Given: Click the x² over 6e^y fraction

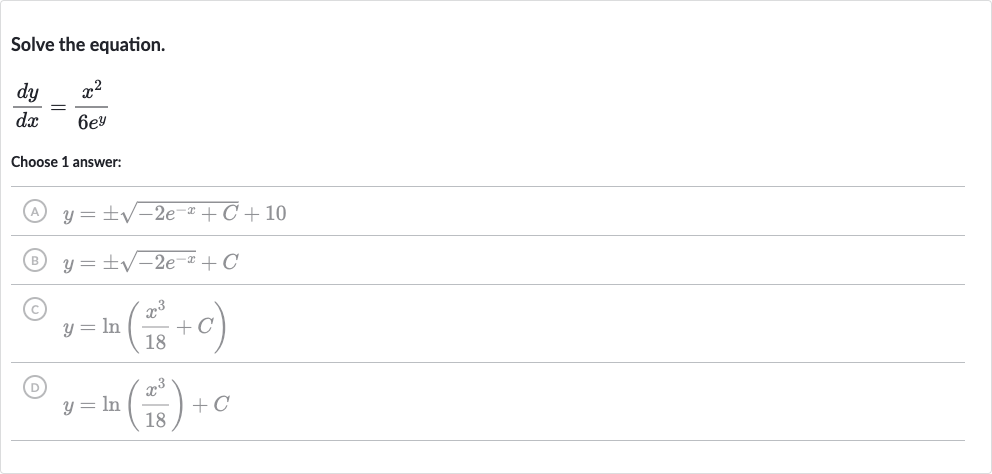Looking at the screenshot, I should click(x=92, y=107).
